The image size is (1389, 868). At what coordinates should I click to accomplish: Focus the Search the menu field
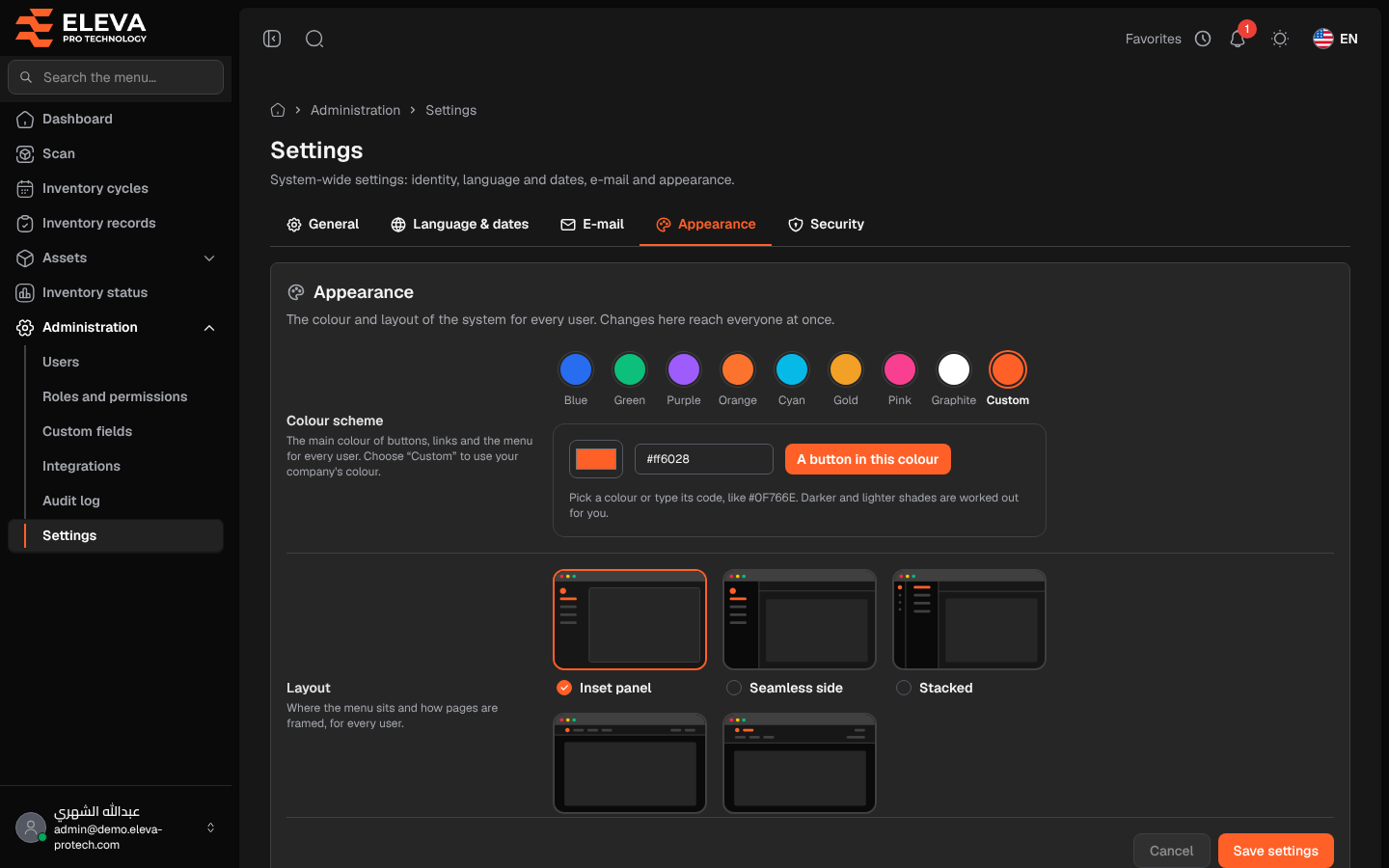click(x=116, y=77)
